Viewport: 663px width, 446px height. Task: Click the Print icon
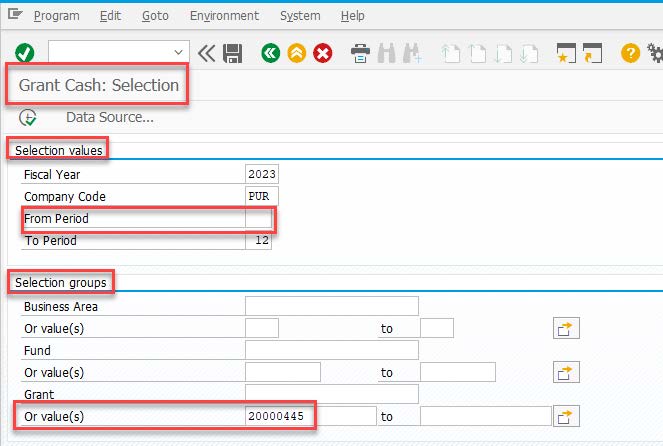[360, 54]
